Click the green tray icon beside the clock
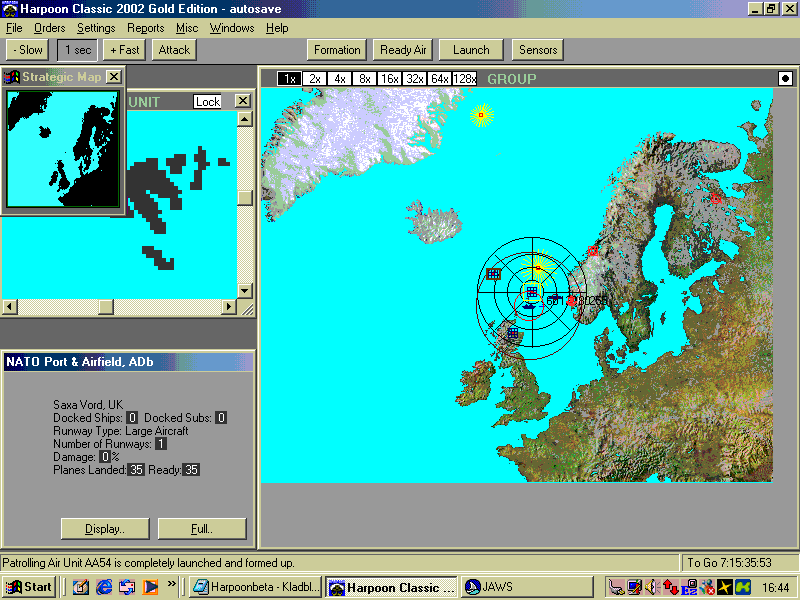 [x=743, y=587]
